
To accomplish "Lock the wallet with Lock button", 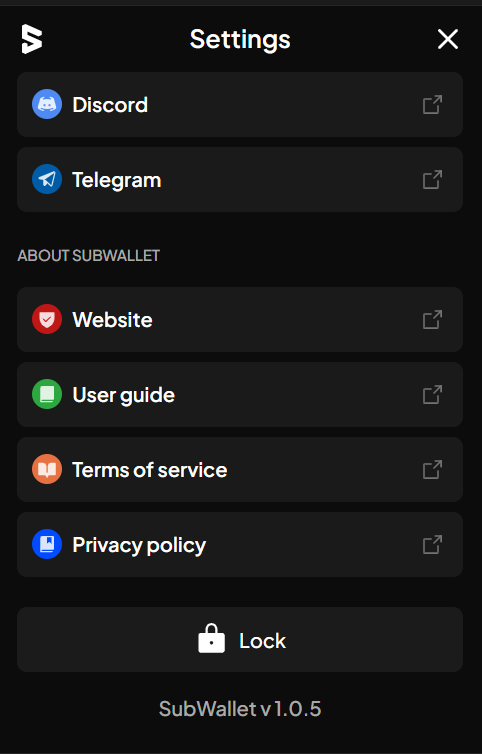I will pyautogui.click(x=240, y=640).
